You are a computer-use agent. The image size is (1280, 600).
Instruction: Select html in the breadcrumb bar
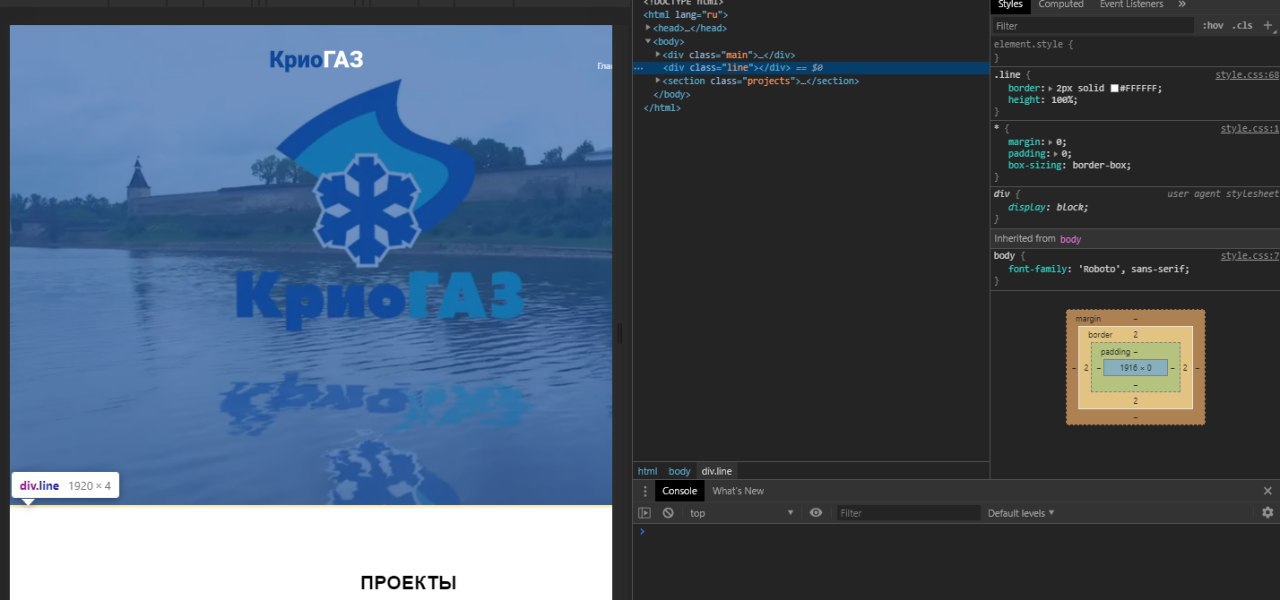[x=648, y=471]
